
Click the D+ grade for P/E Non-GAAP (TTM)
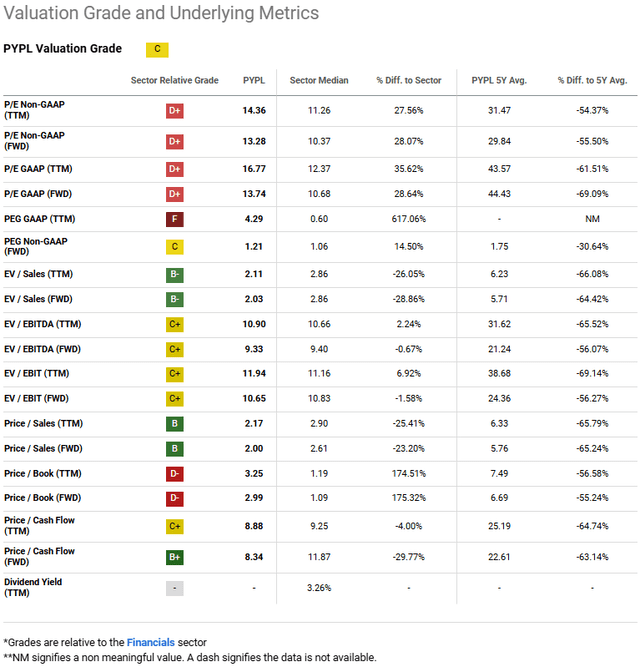(x=175, y=111)
